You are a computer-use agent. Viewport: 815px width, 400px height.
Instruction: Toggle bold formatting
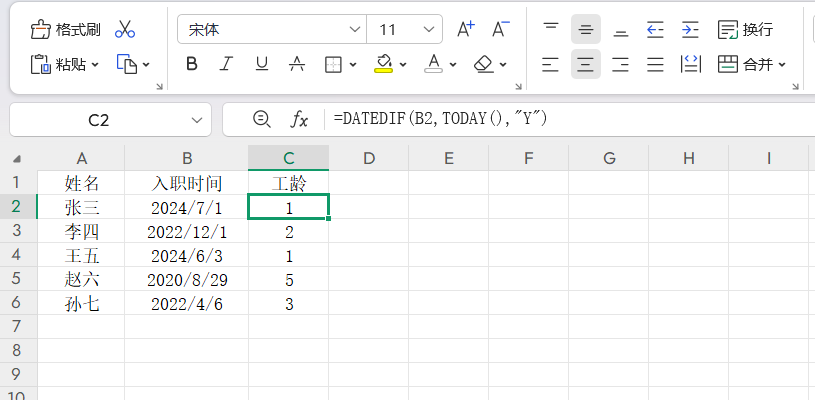coord(192,65)
